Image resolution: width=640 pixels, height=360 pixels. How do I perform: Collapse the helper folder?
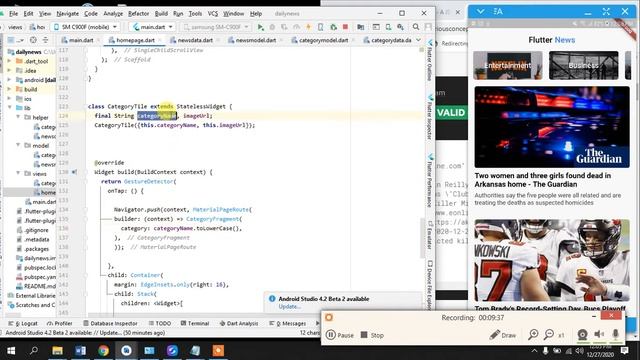tap(18, 118)
